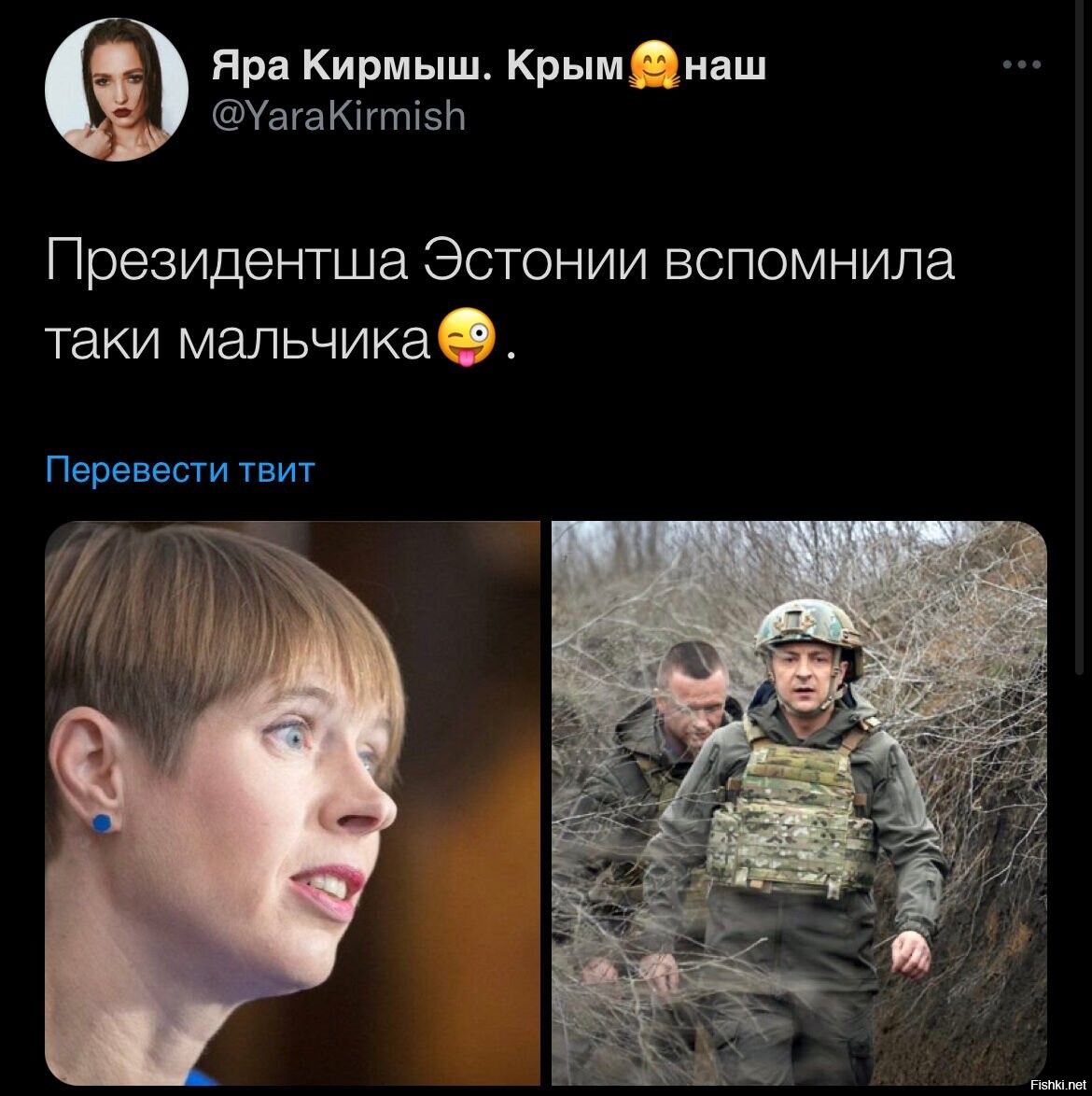Tap the blue earring in the left photo

(102, 822)
